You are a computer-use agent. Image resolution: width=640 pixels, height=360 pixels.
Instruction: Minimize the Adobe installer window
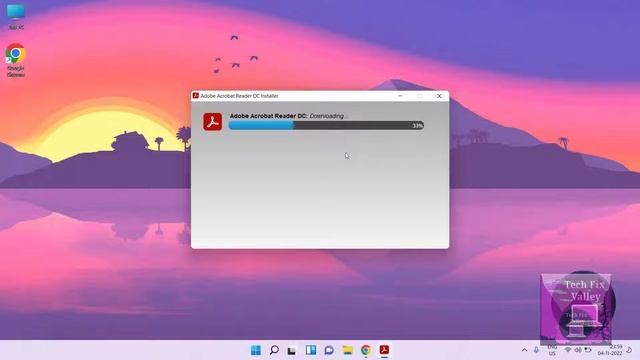[x=400, y=96]
